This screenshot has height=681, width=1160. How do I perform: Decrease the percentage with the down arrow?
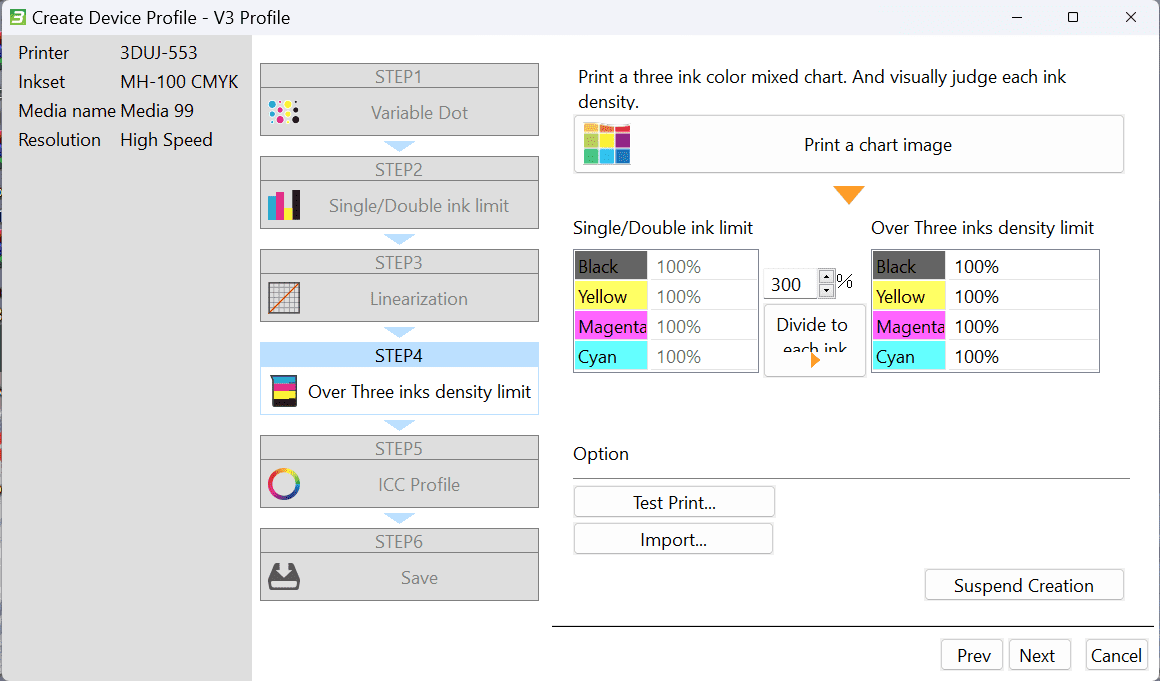(826, 290)
